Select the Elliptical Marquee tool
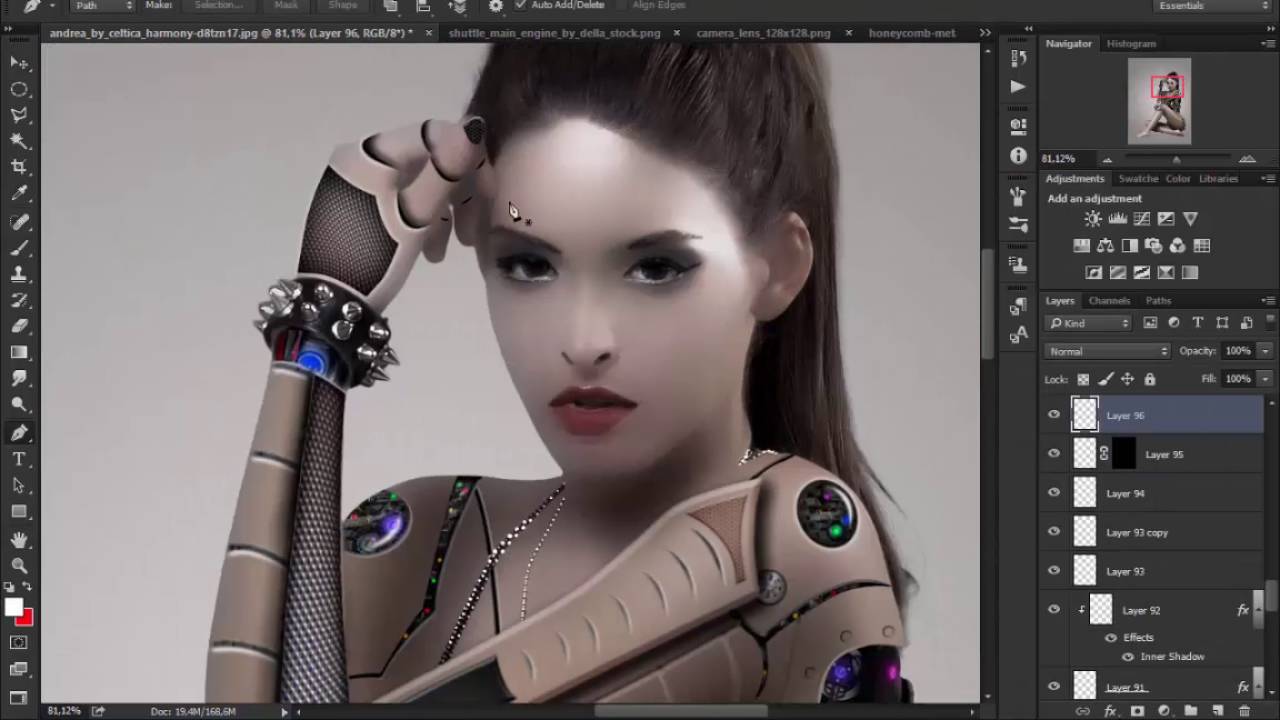 point(19,90)
